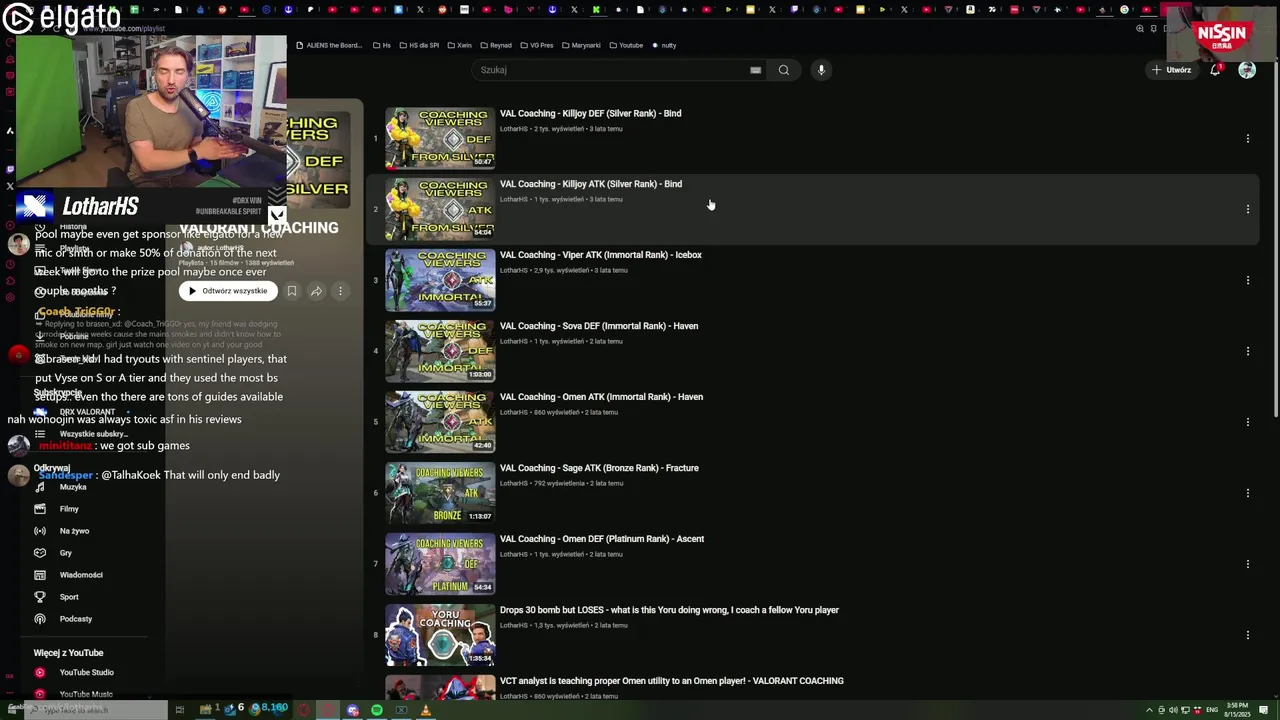1280x720 pixels.
Task: Open Filmy in YouTube sidebar
Action: [69, 509]
